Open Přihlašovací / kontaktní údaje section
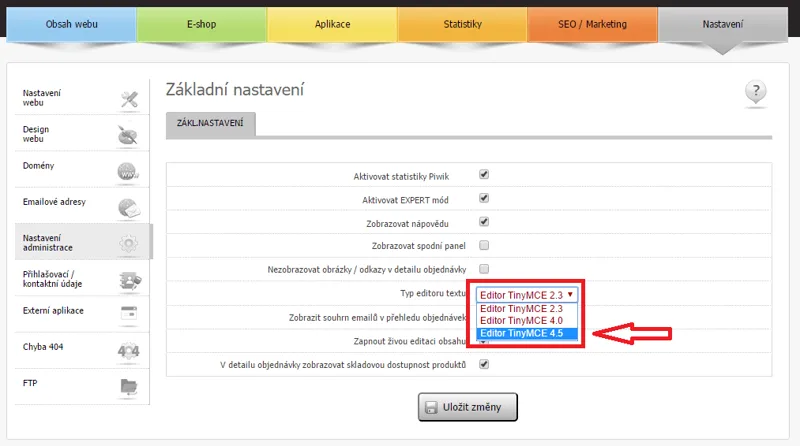 tap(52, 279)
